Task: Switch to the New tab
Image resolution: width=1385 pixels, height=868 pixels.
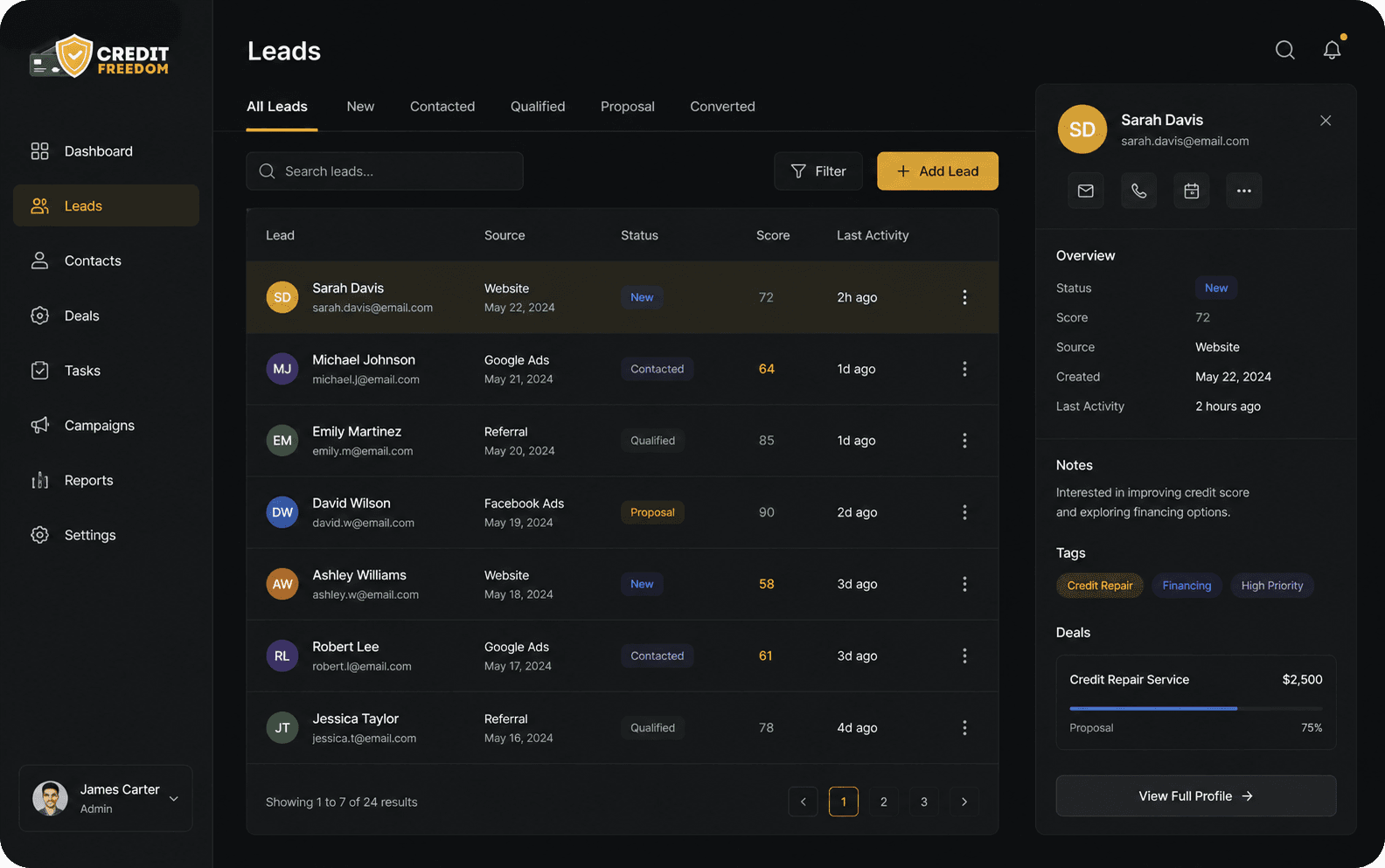Action: 360,107
